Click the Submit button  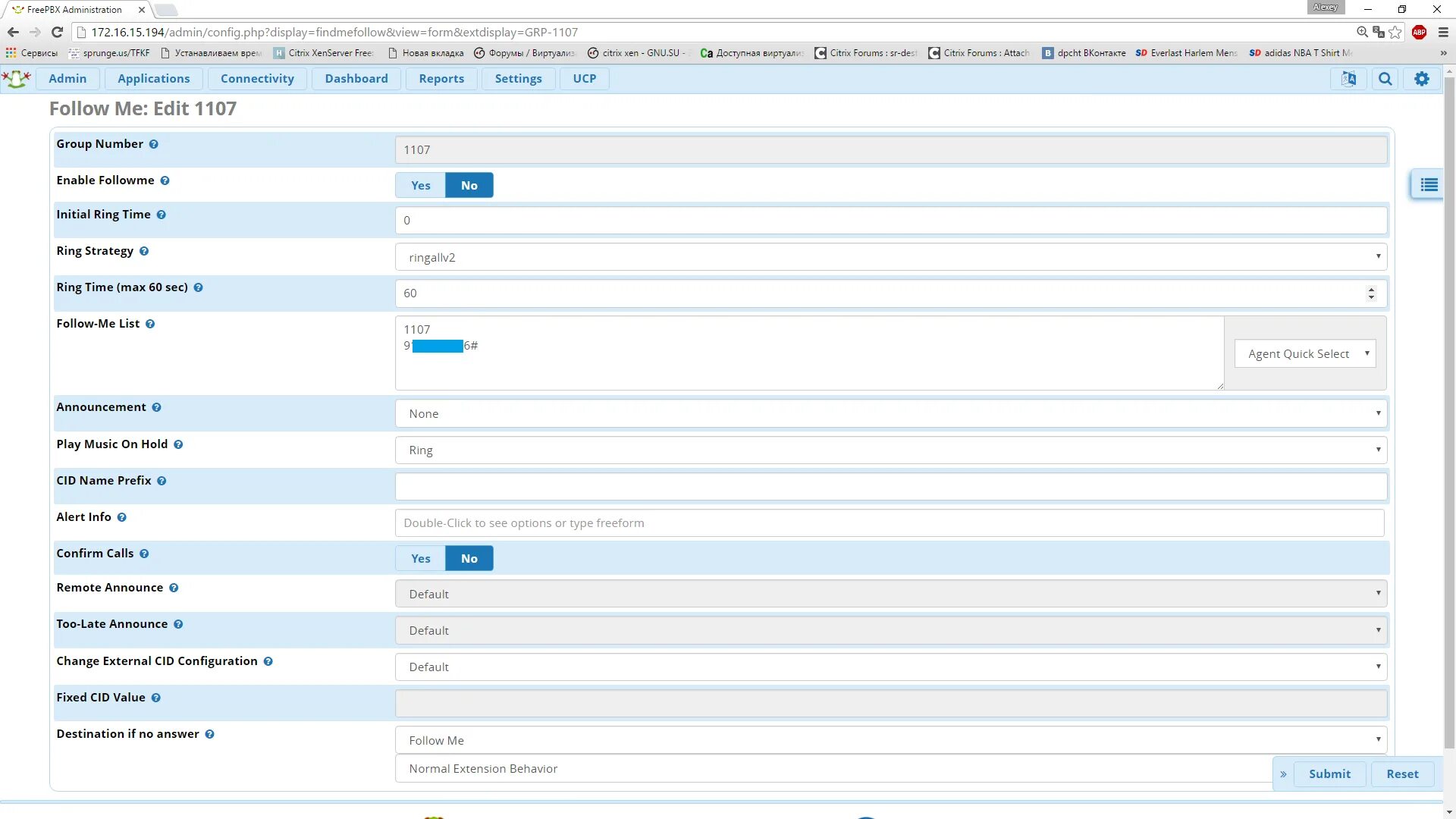click(1329, 773)
